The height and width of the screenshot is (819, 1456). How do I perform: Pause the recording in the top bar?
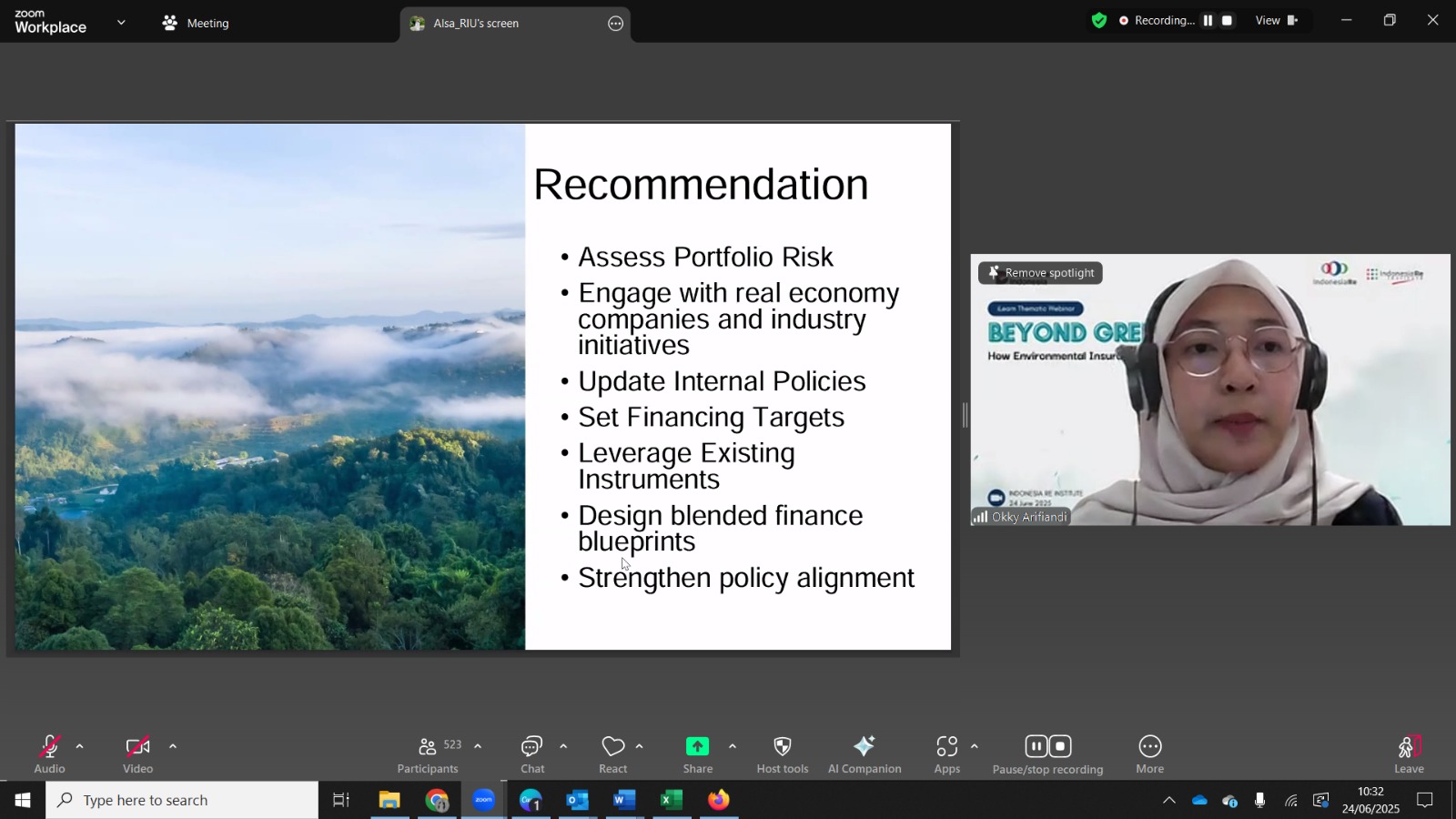coord(1208,20)
